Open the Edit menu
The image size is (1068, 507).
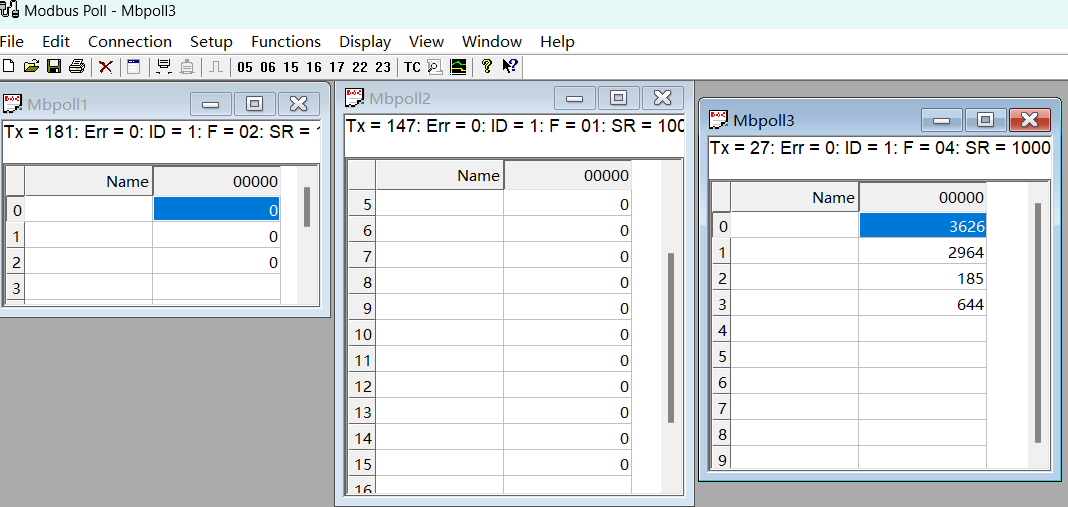coord(56,42)
